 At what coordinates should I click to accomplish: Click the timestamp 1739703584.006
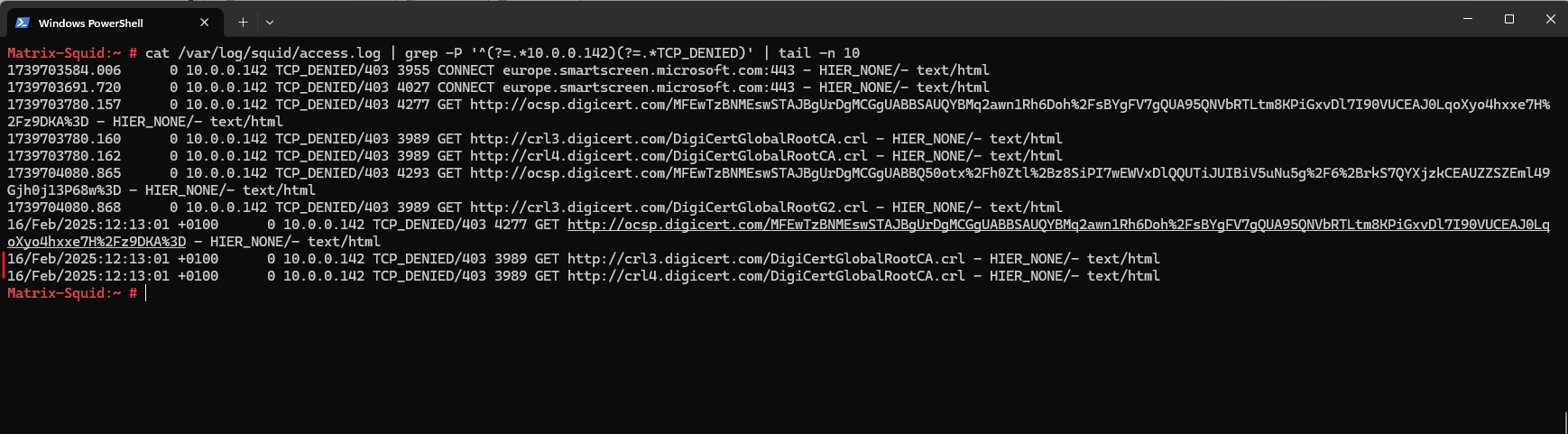click(64, 70)
